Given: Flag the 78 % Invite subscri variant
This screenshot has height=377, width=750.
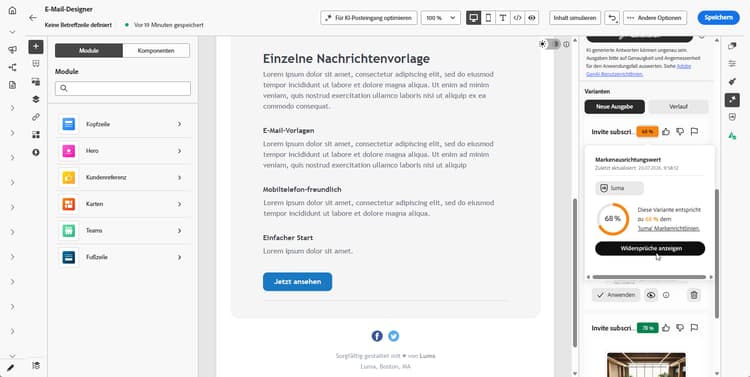Looking at the screenshot, I should tap(694, 328).
